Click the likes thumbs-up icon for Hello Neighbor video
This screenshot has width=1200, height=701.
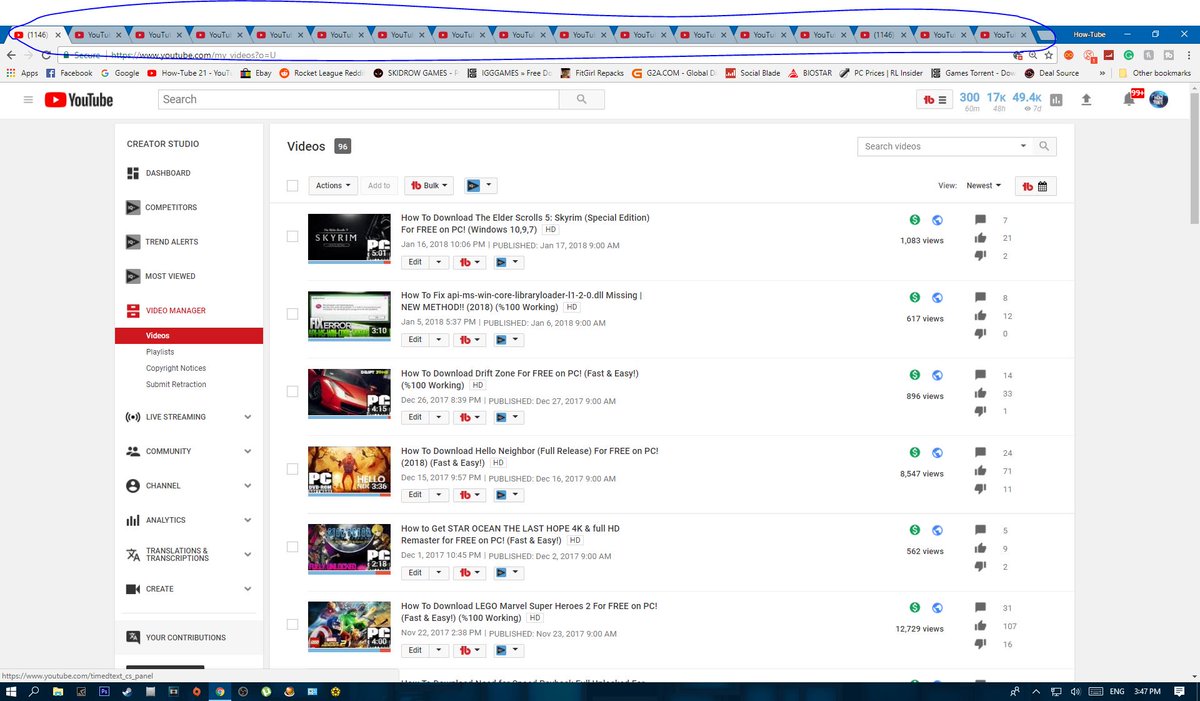tap(980, 471)
